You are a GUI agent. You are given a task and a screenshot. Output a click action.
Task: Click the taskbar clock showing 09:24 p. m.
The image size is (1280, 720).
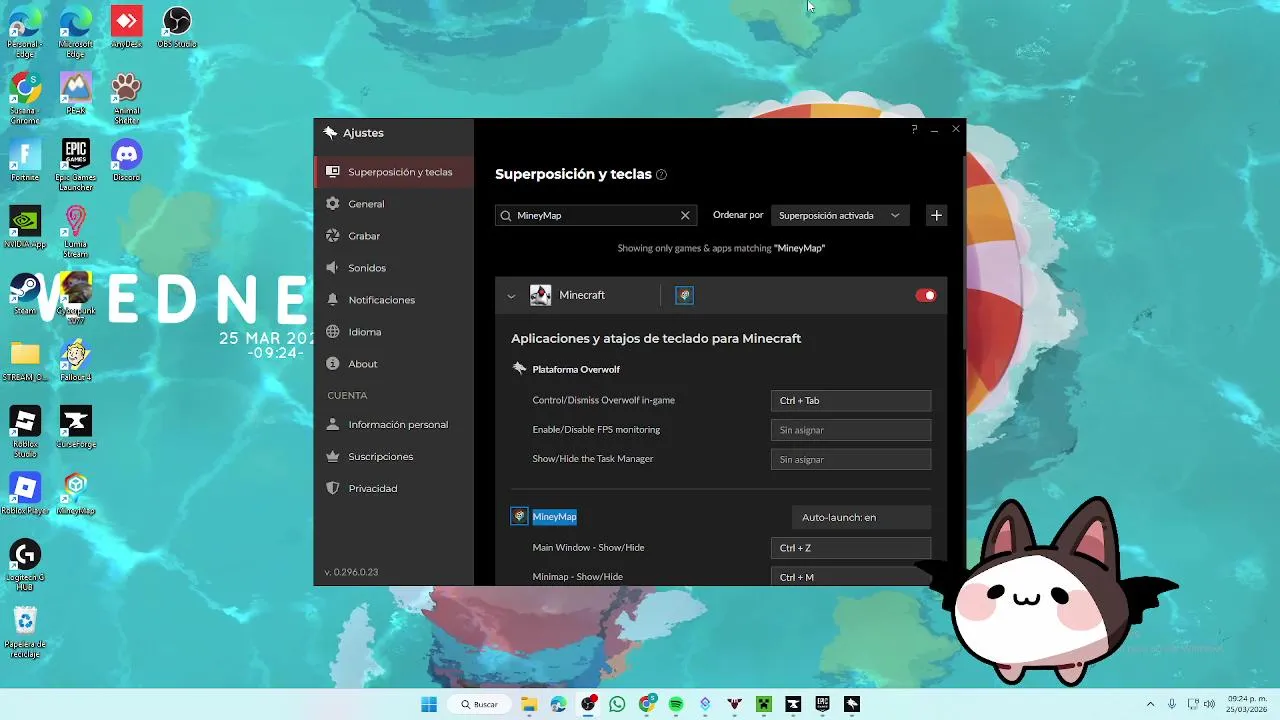tap(1247, 704)
